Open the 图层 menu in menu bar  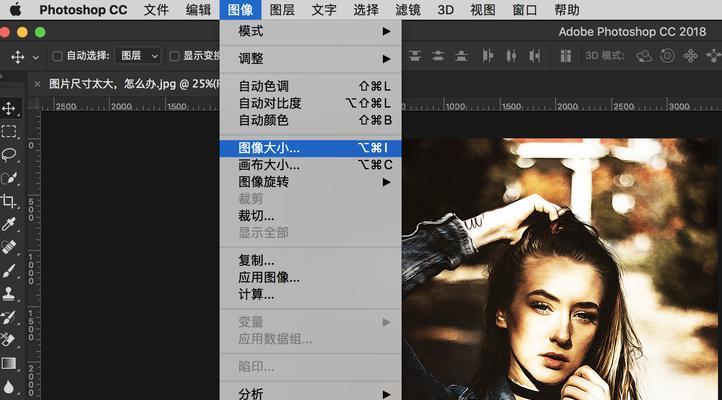point(282,10)
